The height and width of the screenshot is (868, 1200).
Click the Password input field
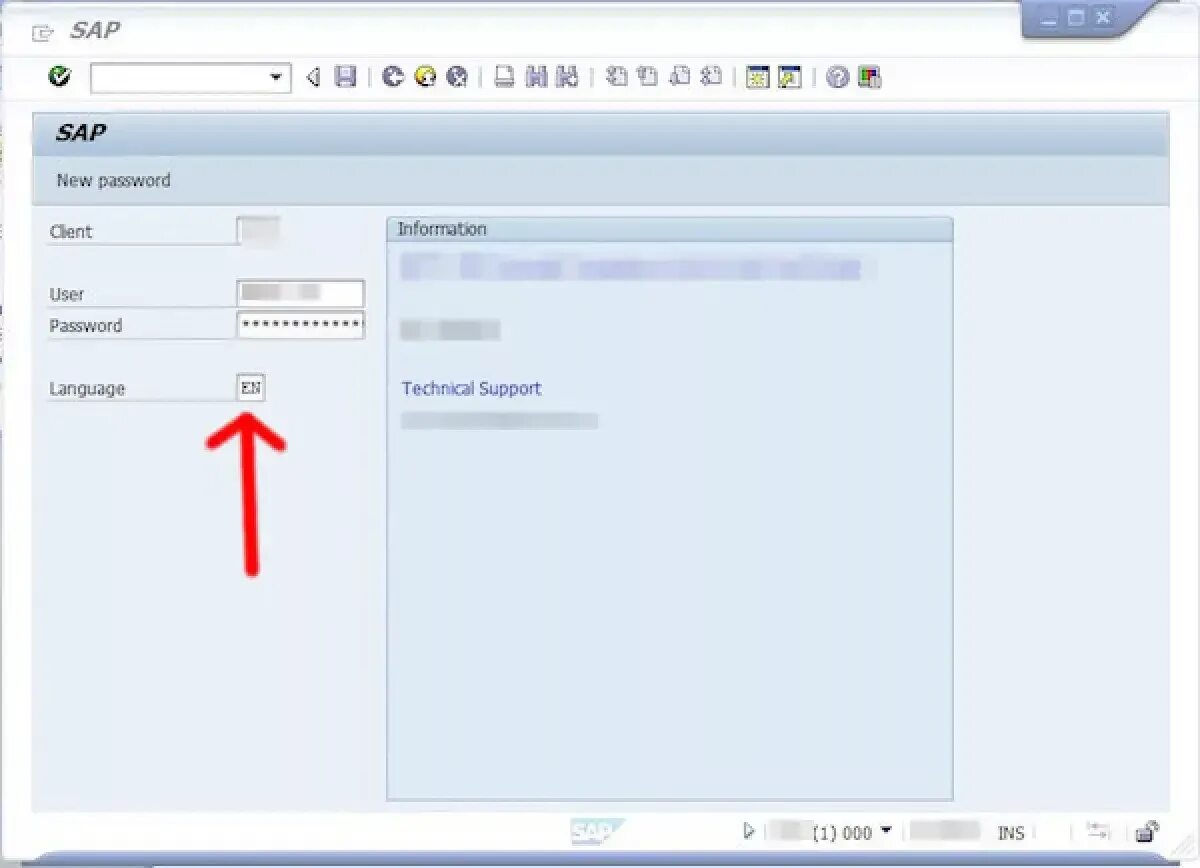pos(301,325)
